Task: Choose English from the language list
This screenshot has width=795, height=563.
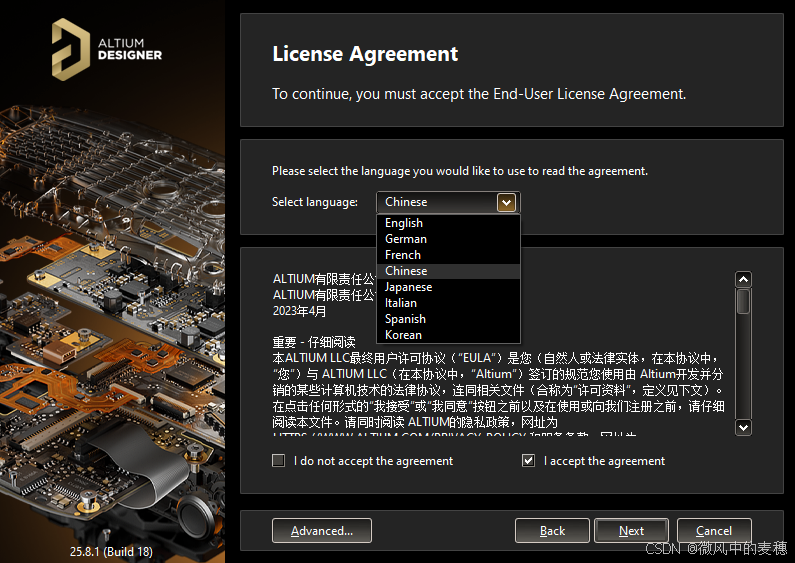Action: pos(448,223)
